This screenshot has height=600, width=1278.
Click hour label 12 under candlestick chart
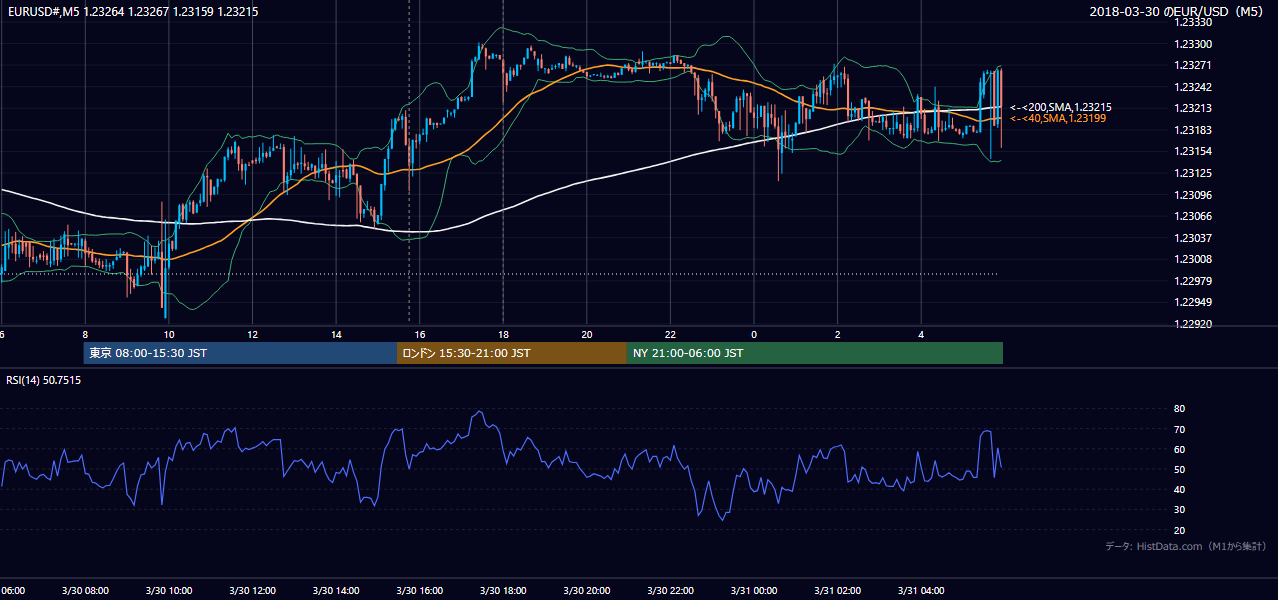click(252, 334)
